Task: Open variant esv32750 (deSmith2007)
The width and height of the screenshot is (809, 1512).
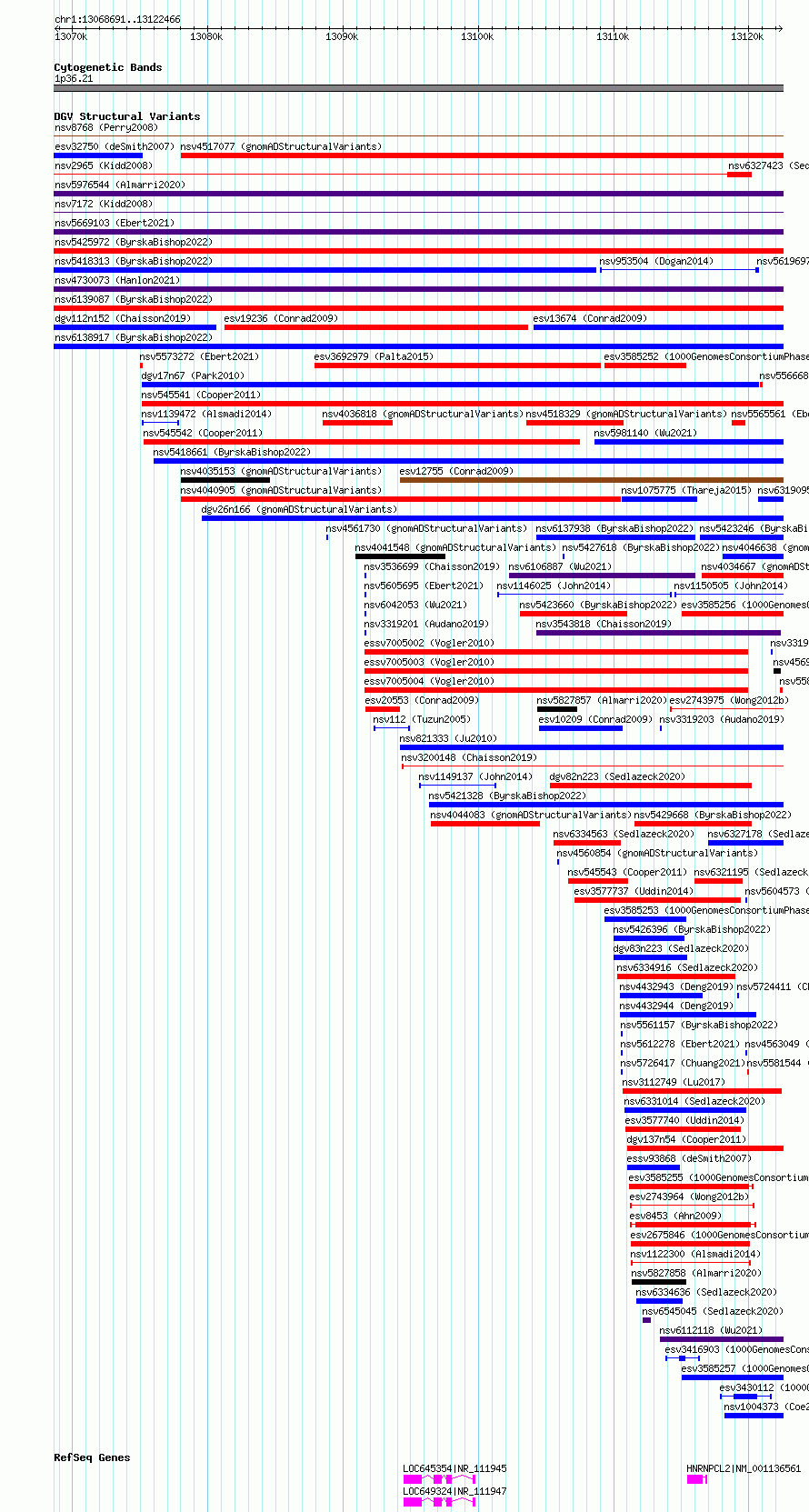Action: [x=115, y=146]
